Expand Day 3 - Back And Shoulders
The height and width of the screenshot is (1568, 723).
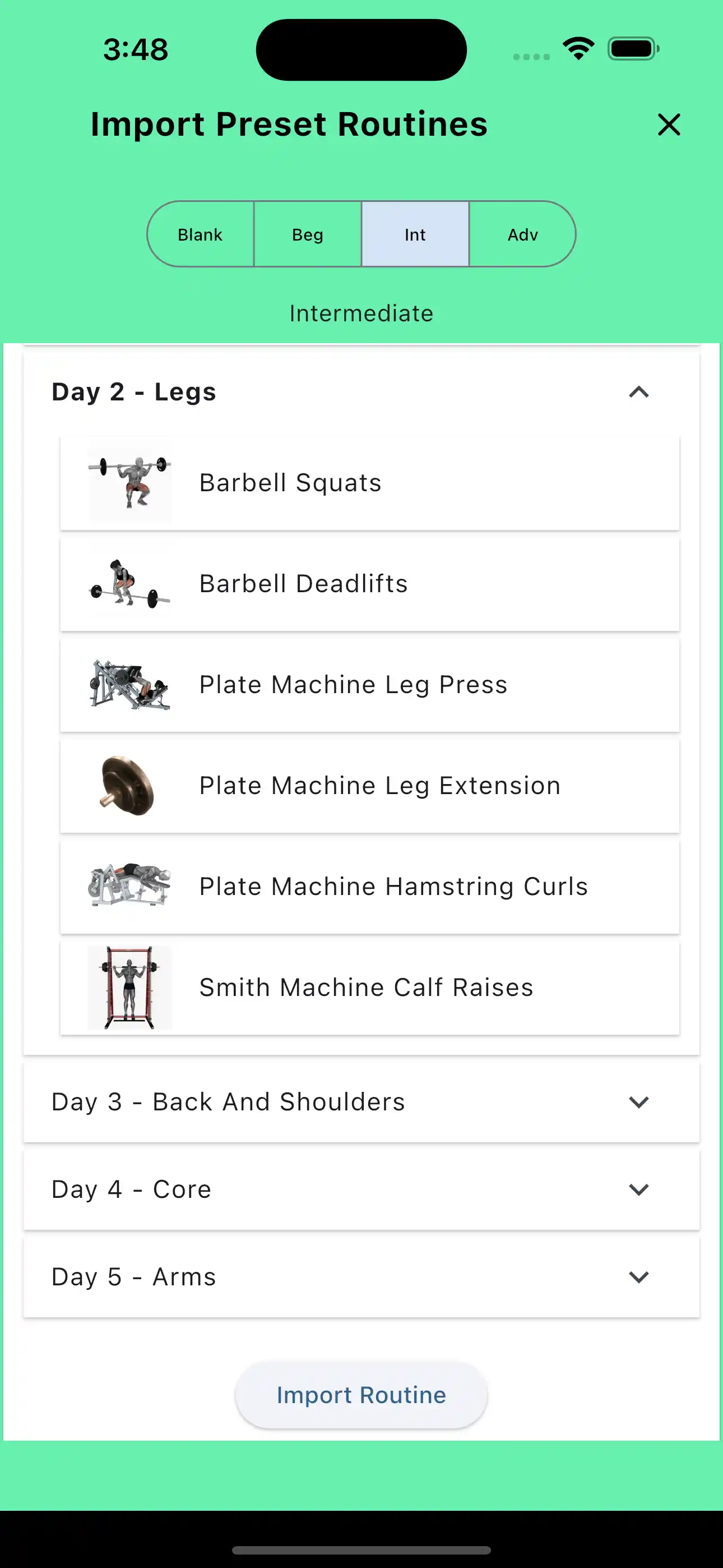638,1102
